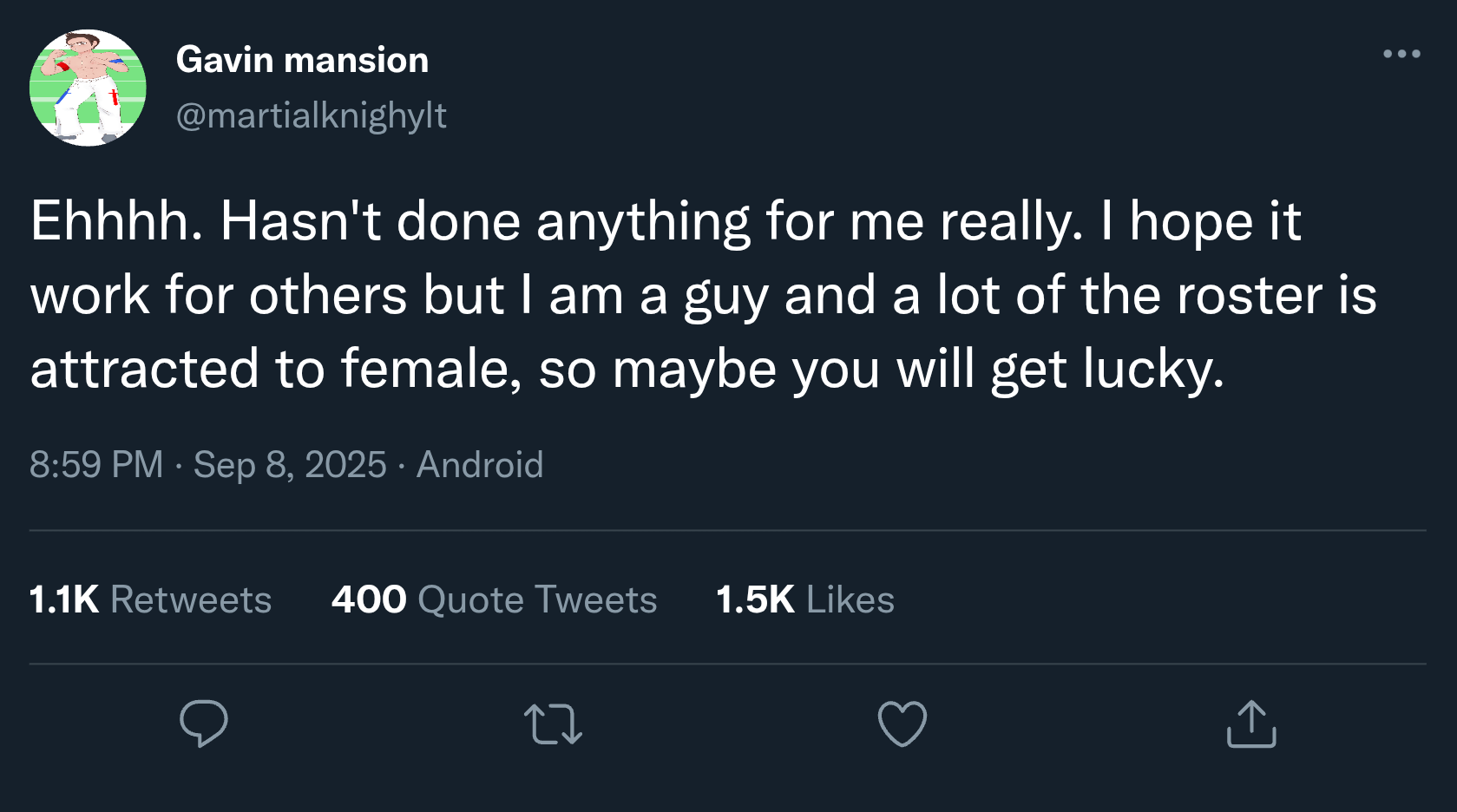Open the @martialknighylt handle link

[311, 115]
